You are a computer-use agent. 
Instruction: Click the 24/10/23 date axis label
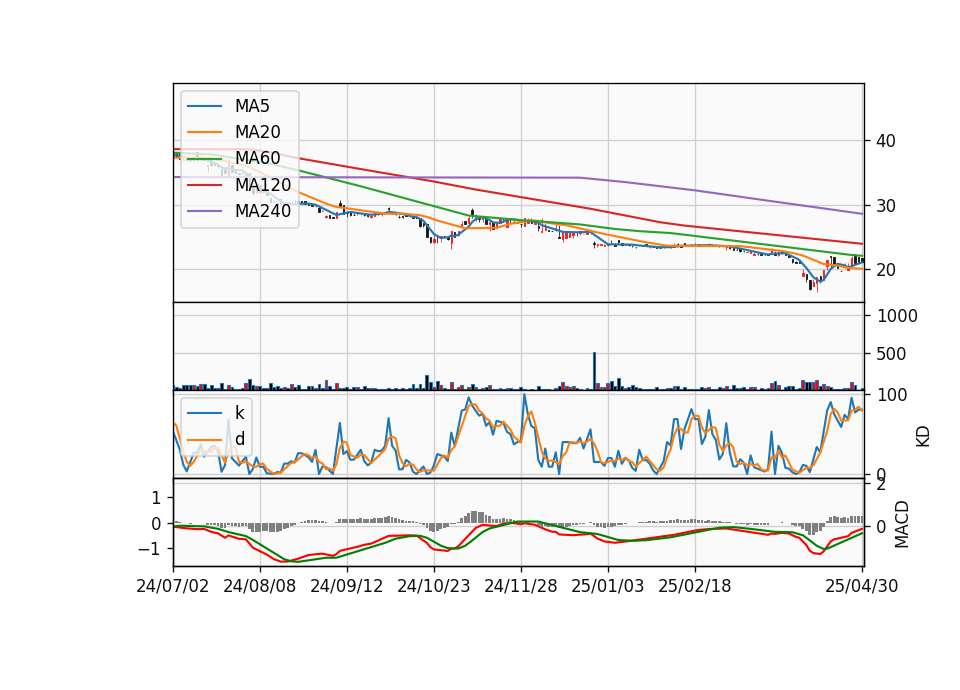(x=433, y=586)
